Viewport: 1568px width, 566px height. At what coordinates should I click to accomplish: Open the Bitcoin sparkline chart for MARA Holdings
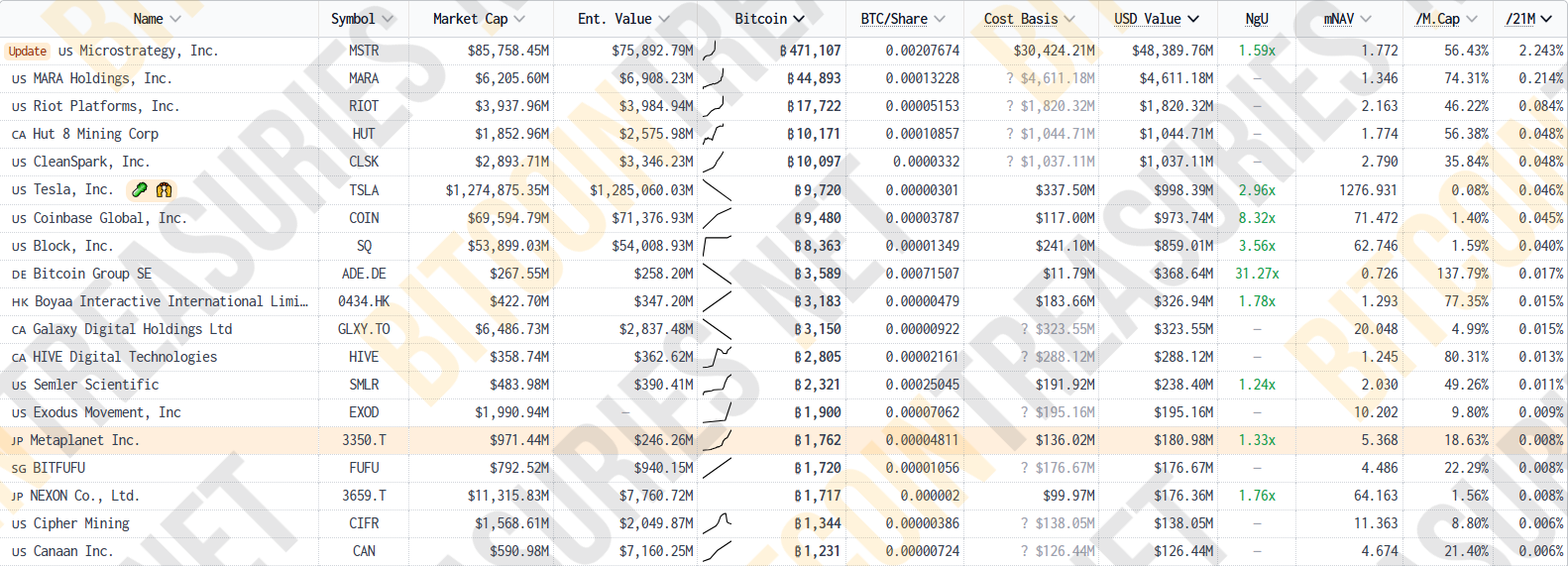tap(716, 78)
